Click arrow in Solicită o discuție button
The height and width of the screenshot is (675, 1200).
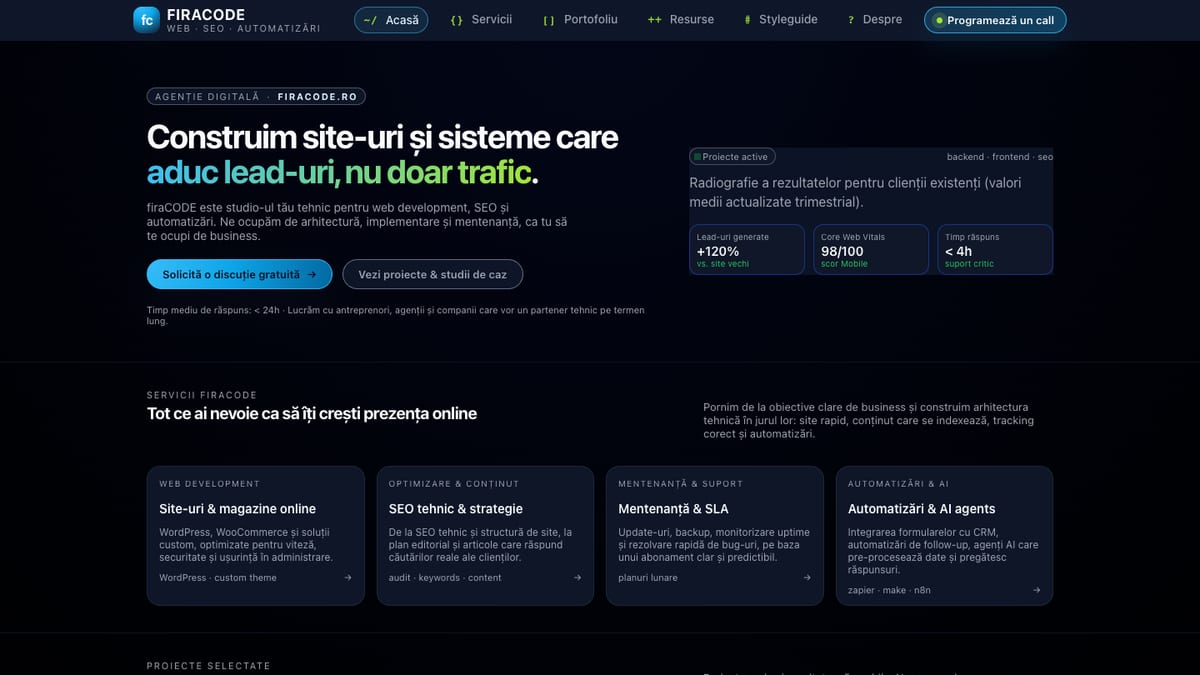point(312,274)
